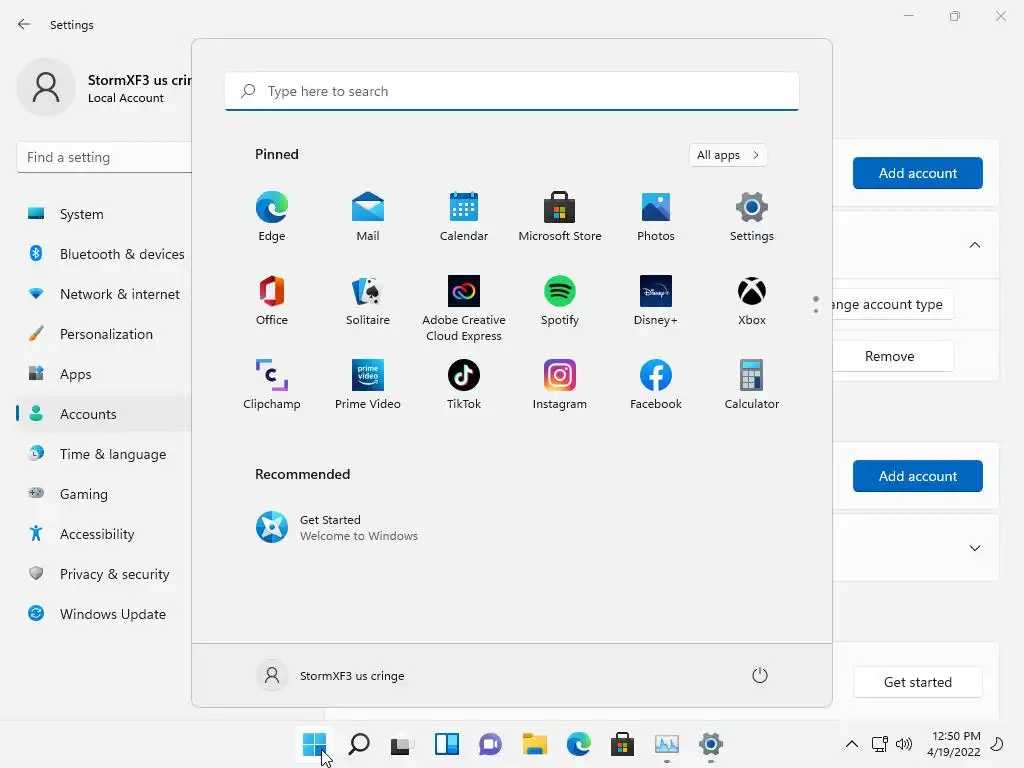Launch the Calculator app
The height and width of the screenshot is (768, 1024).
tap(752, 385)
